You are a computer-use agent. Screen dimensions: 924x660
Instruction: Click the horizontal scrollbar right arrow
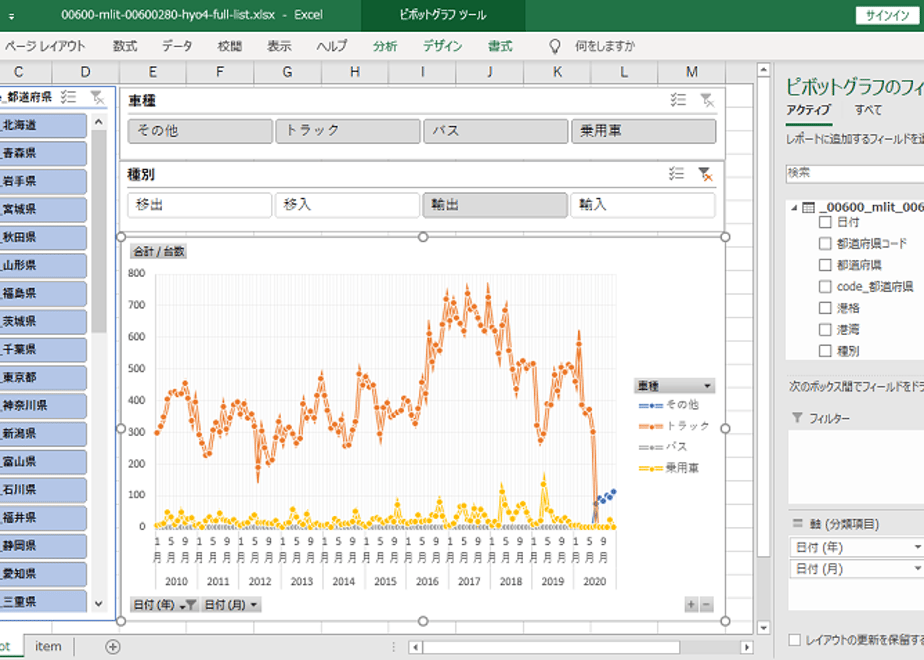click(747, 647)
